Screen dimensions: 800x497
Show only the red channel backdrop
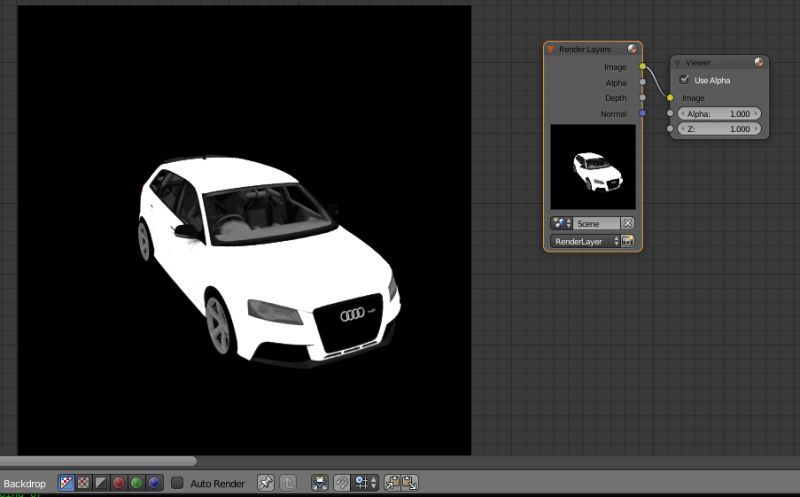pos(119,483)
